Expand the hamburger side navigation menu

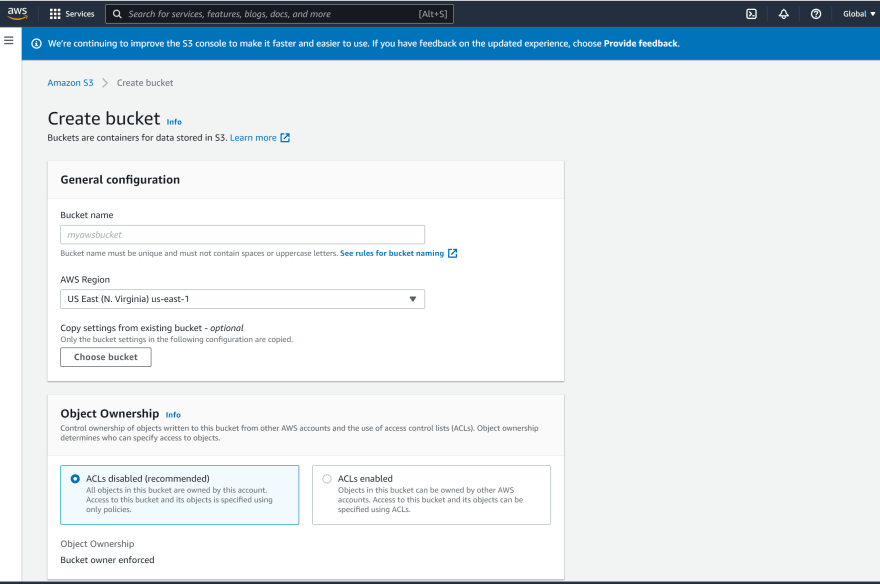pyautogui.click(x=9, y=40)
